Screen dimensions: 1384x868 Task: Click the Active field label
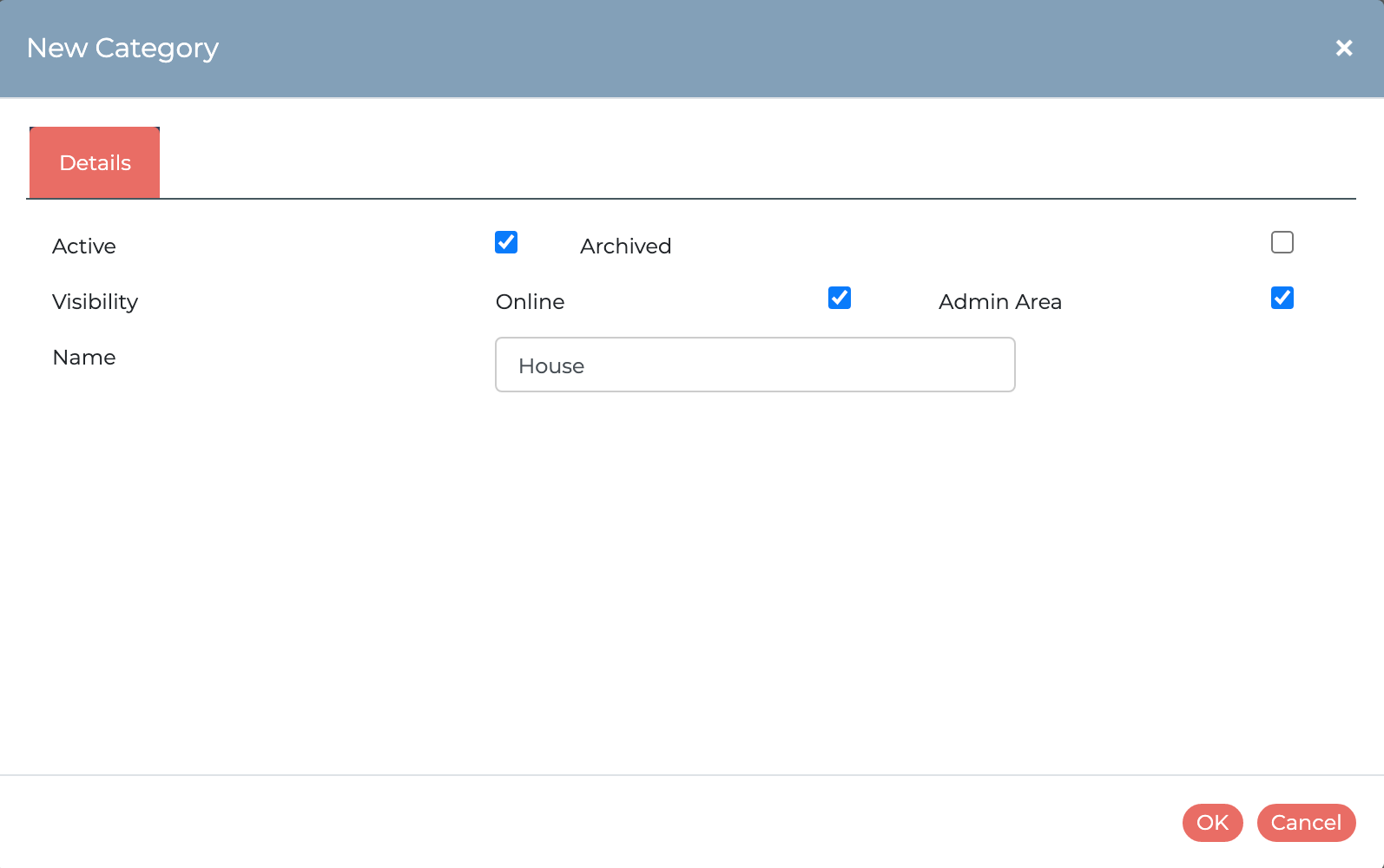(x=84, y=247)
